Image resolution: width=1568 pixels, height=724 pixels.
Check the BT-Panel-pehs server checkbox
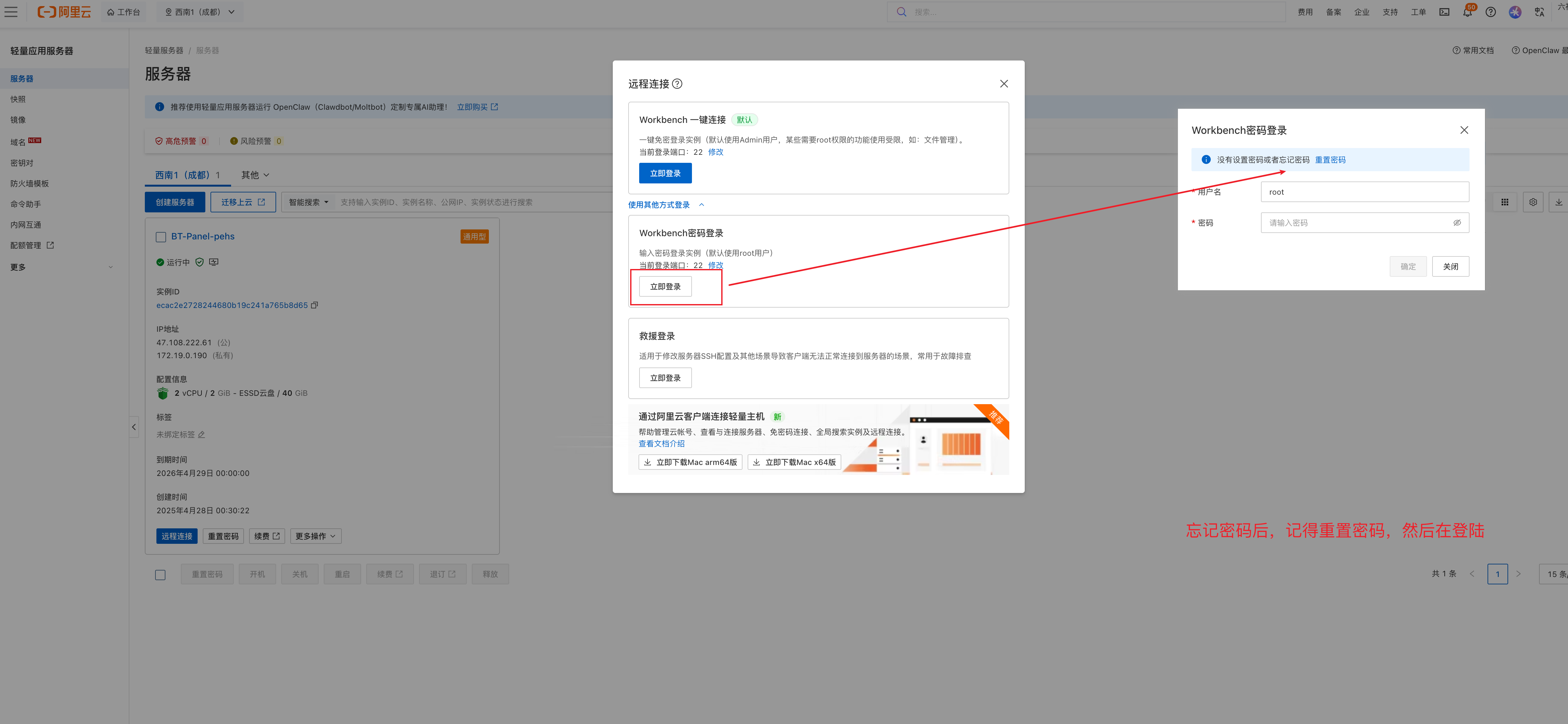point(161,237)
